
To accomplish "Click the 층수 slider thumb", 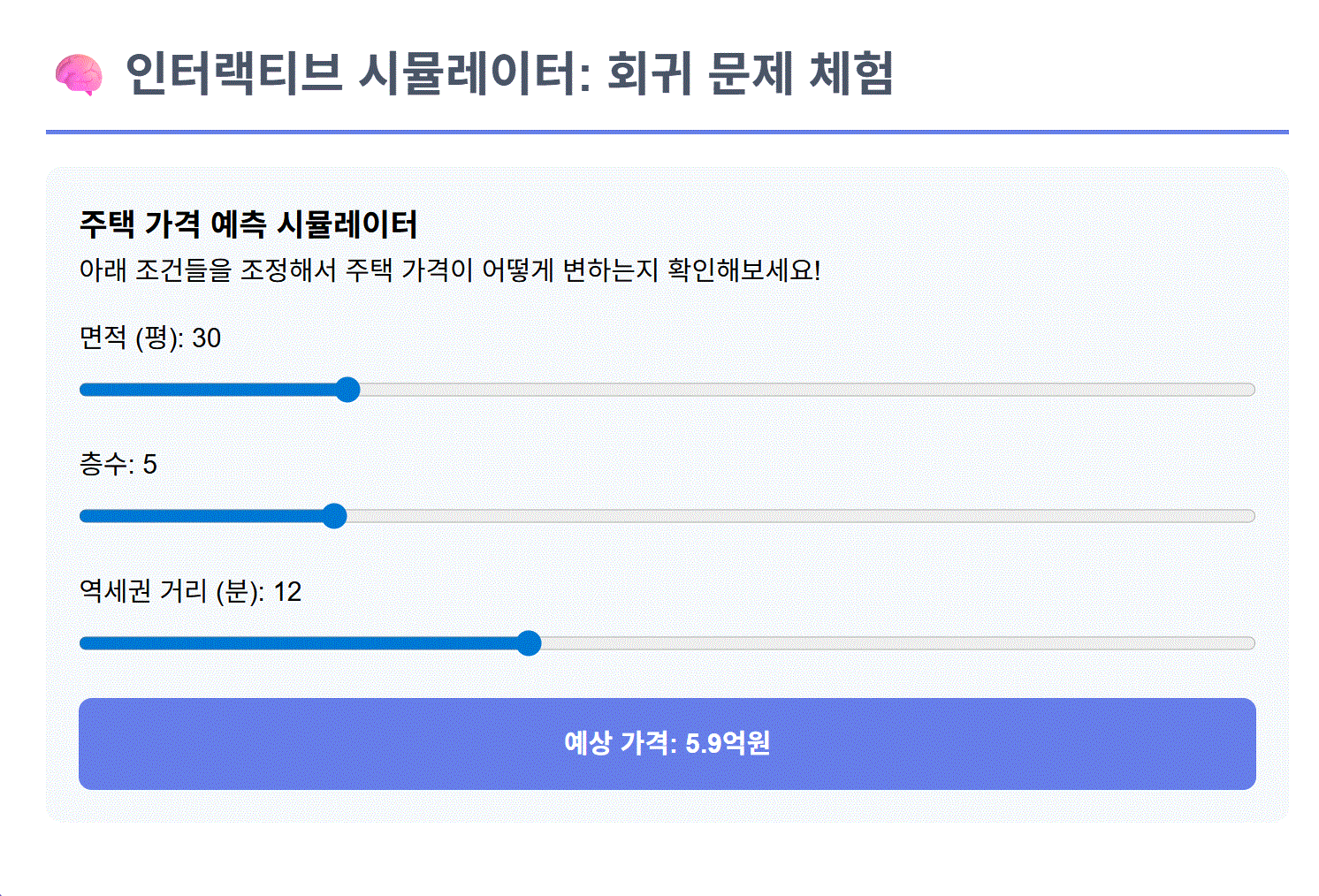I will tap(334, 516).
